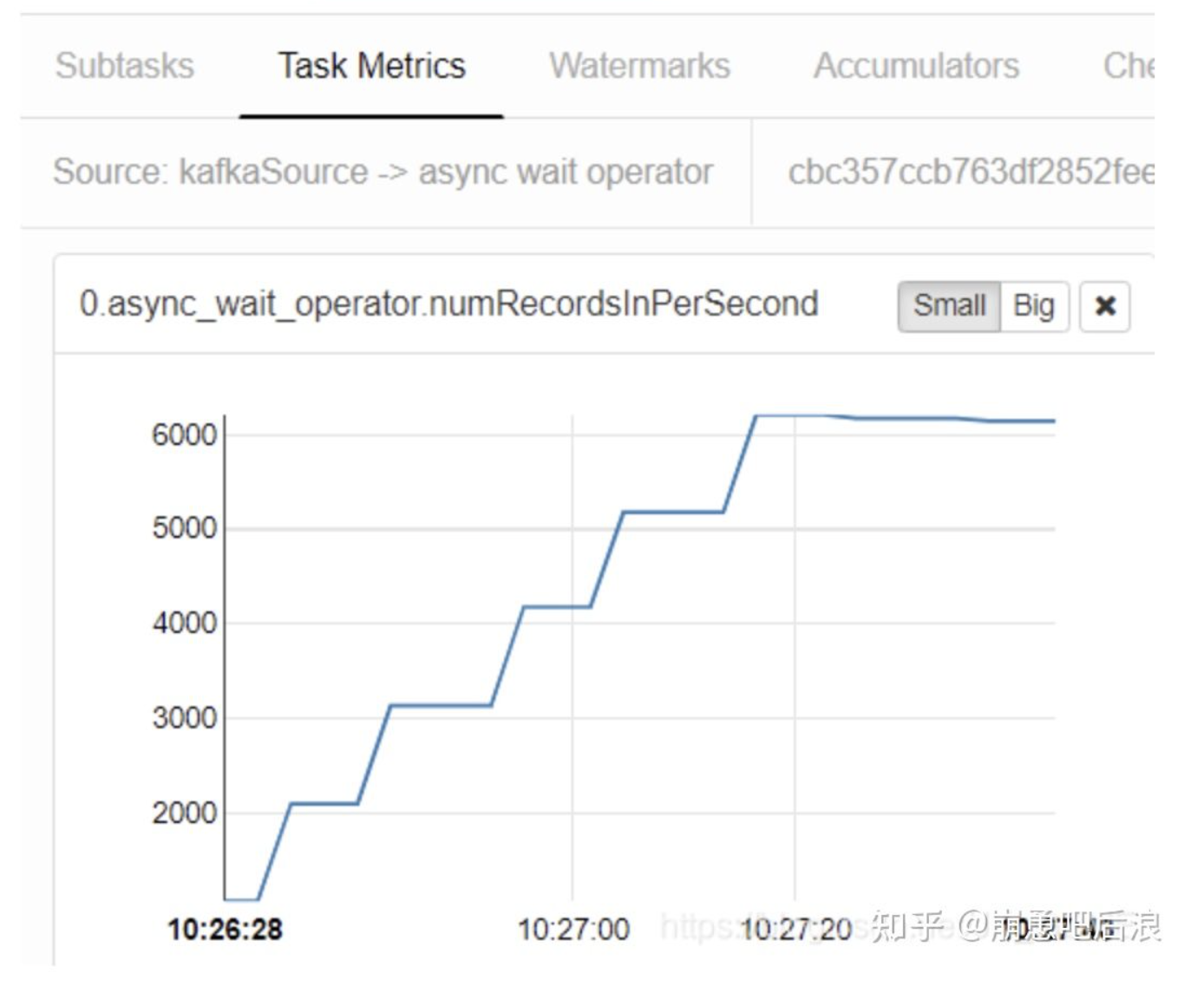Click the 4000 y-axis label
Image resolution: width=1204 pixels, height=999 pixels.
[x=184, y=623]
